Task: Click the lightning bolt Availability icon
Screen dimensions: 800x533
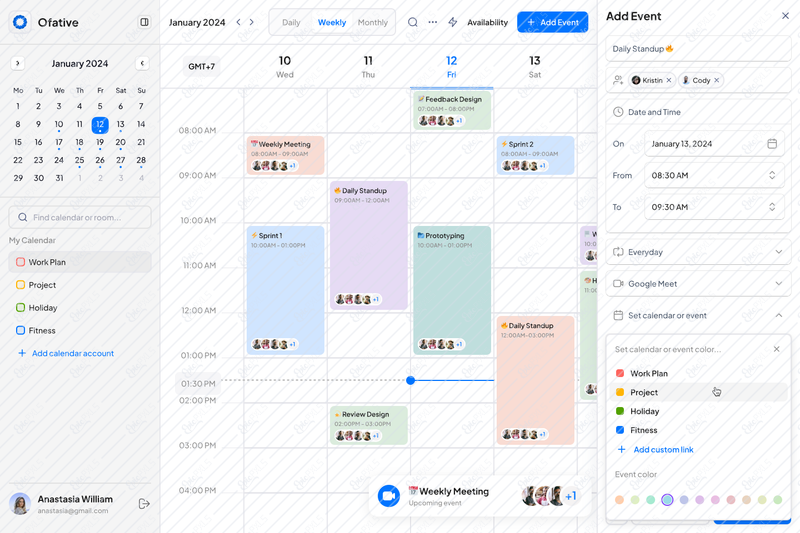Action: [453, 22]
